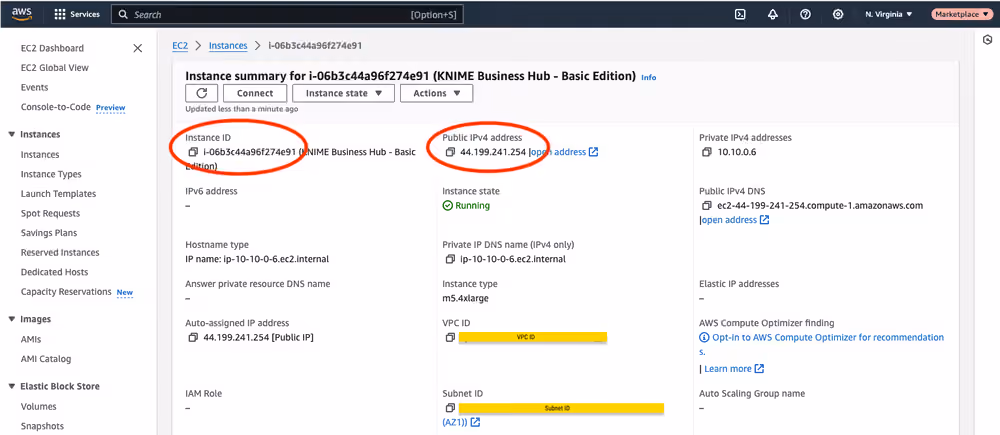Open the N. Virginia region dropdown

pyautogui.click(x=888, y=14)
